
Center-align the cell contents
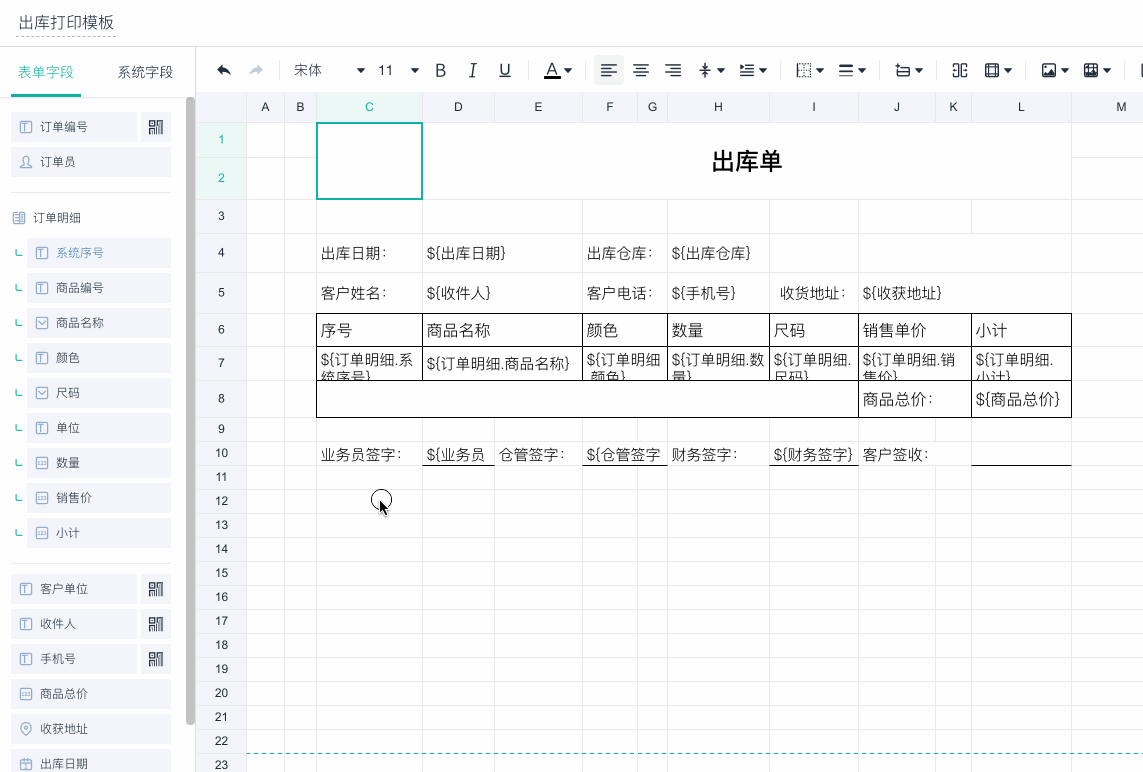point(641,70)
